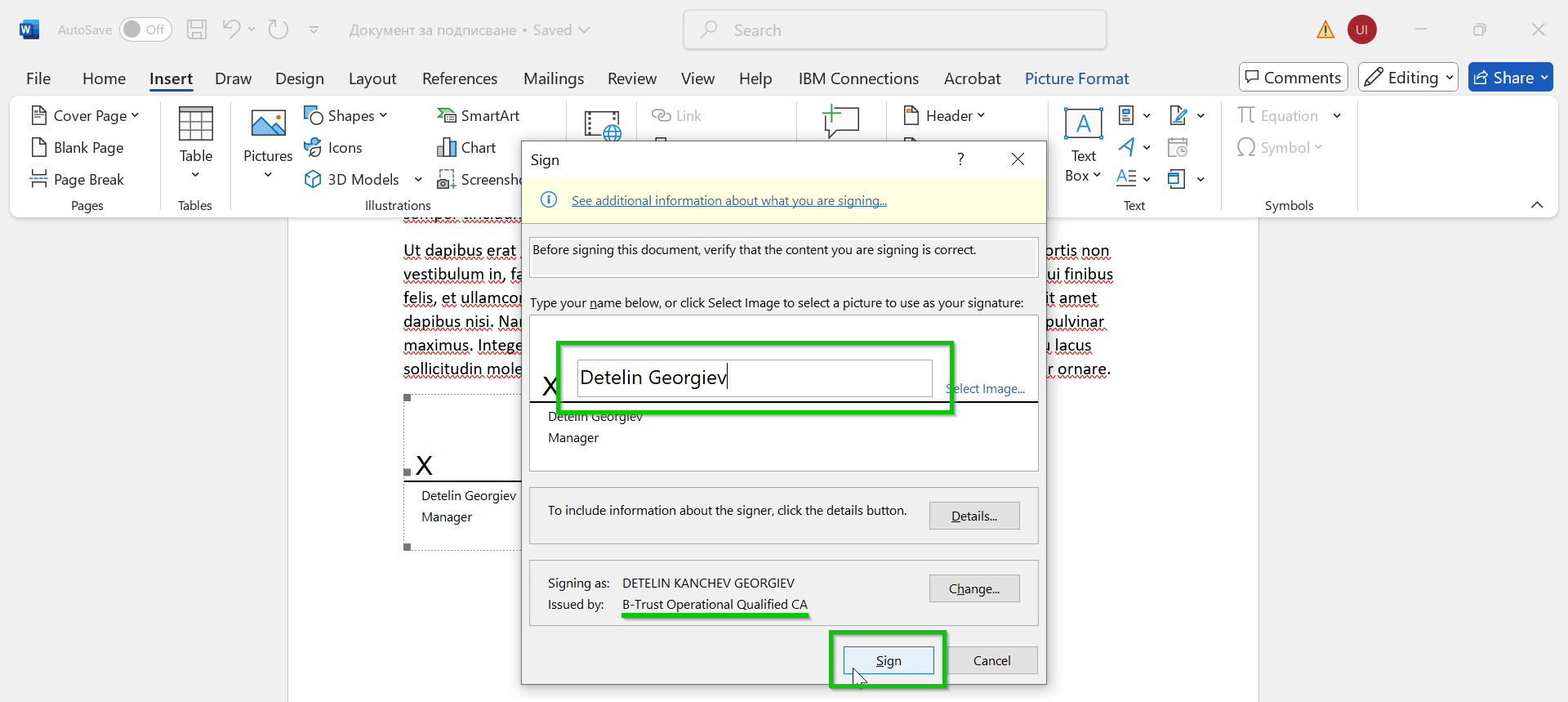Click the Search box in title bar

(895, 30)
